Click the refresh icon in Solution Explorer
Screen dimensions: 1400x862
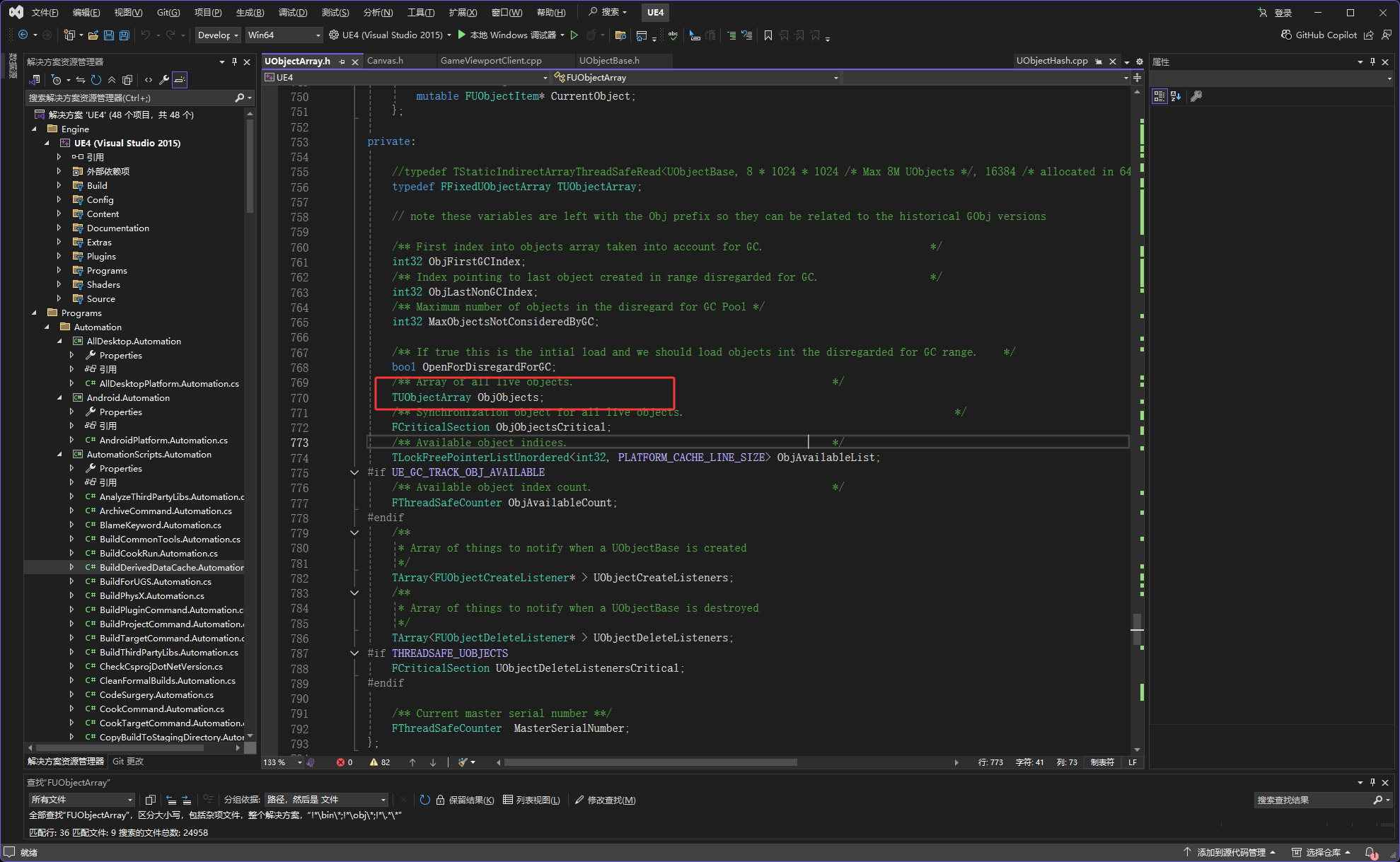point(96,80)
